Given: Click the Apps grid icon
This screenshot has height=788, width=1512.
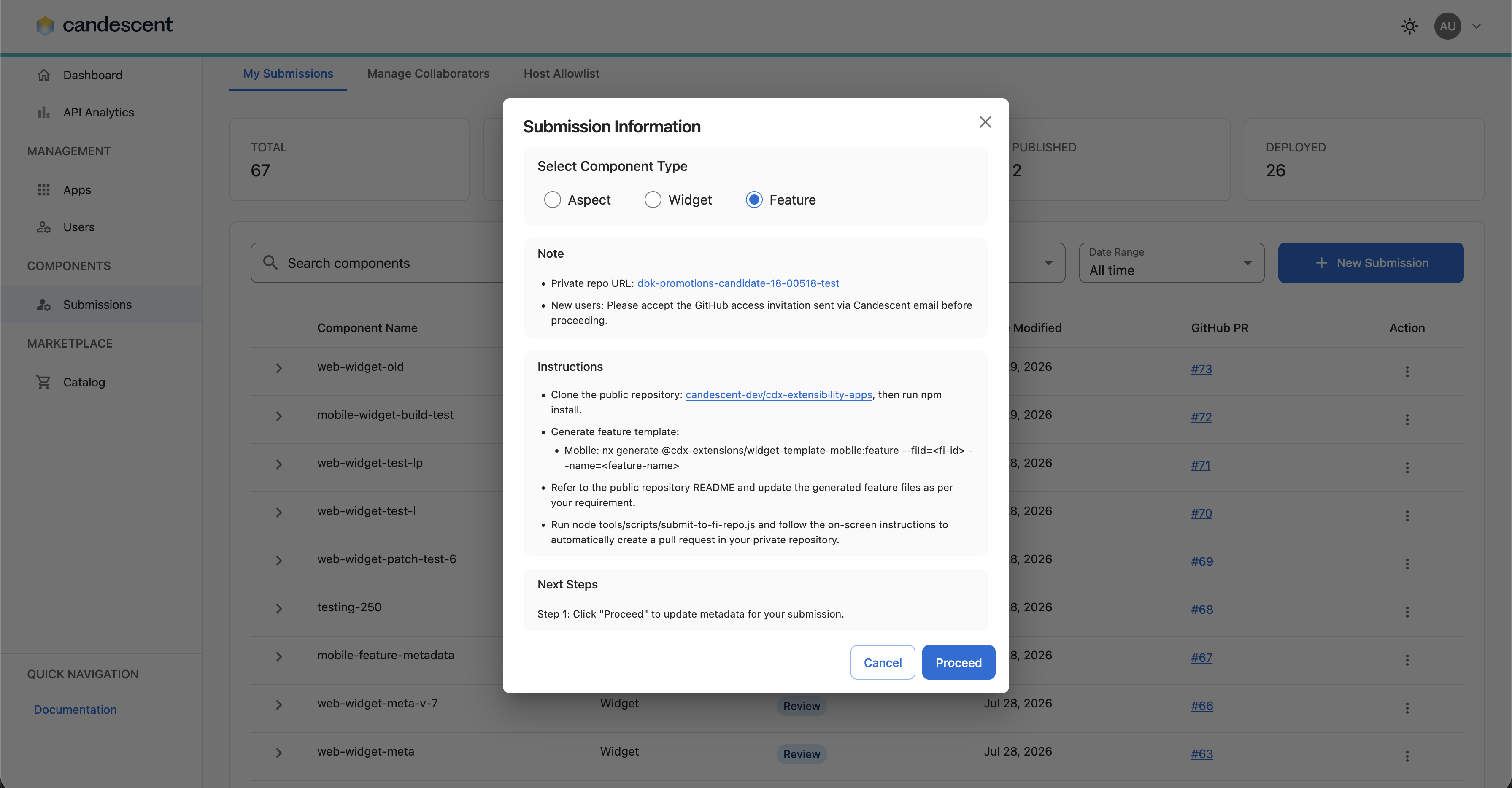Looking at the screenshot, I should [x=44, y=189].
